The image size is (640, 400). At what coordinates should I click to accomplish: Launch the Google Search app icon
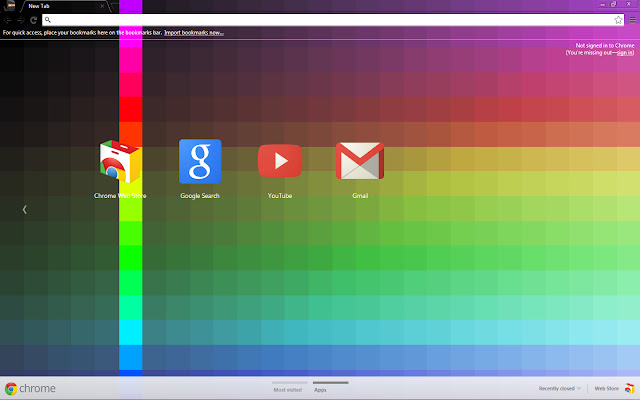tap(200, 161)
